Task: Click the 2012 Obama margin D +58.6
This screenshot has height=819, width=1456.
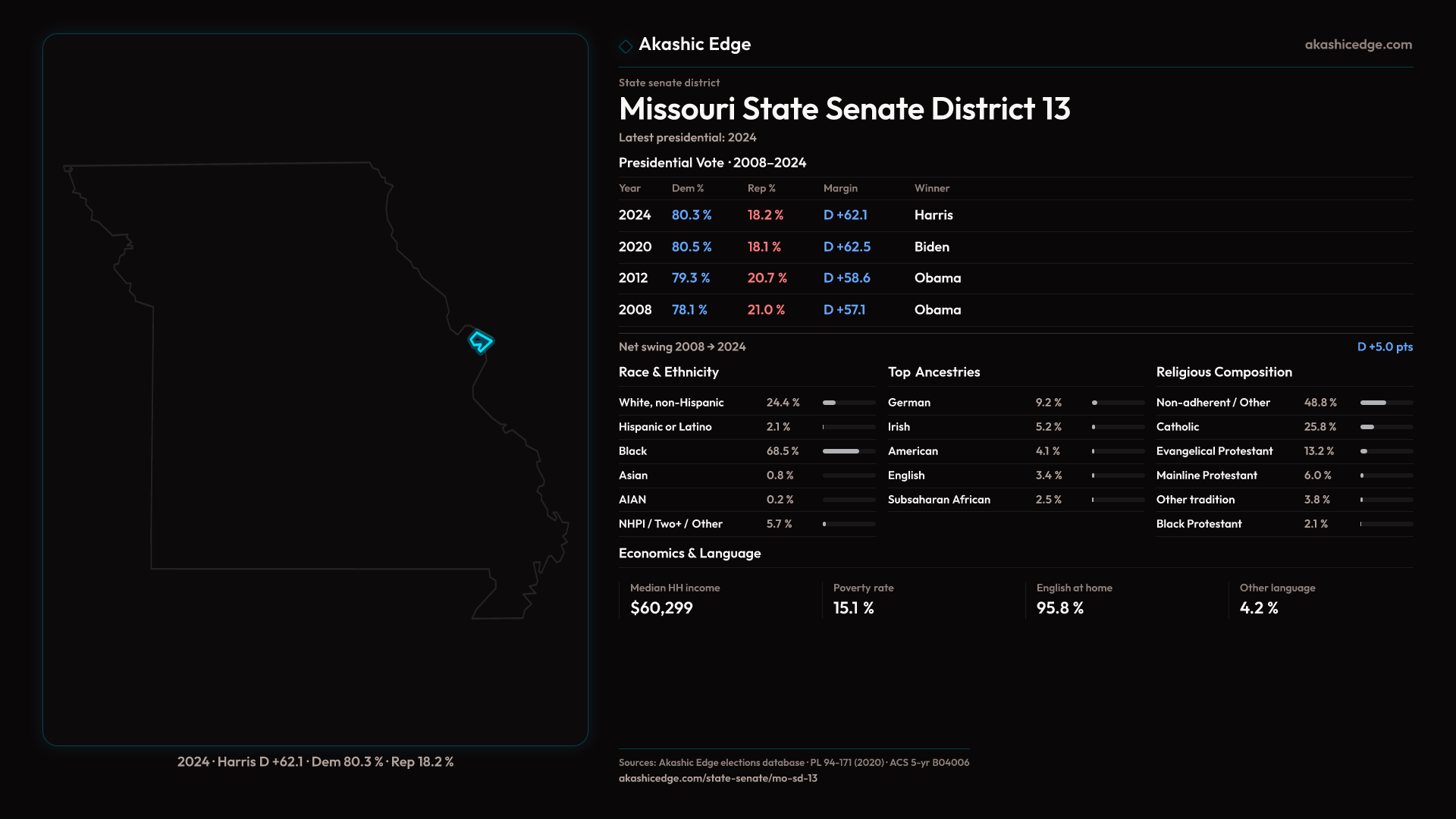Action: pyautogui.click(x=846, y=278)
